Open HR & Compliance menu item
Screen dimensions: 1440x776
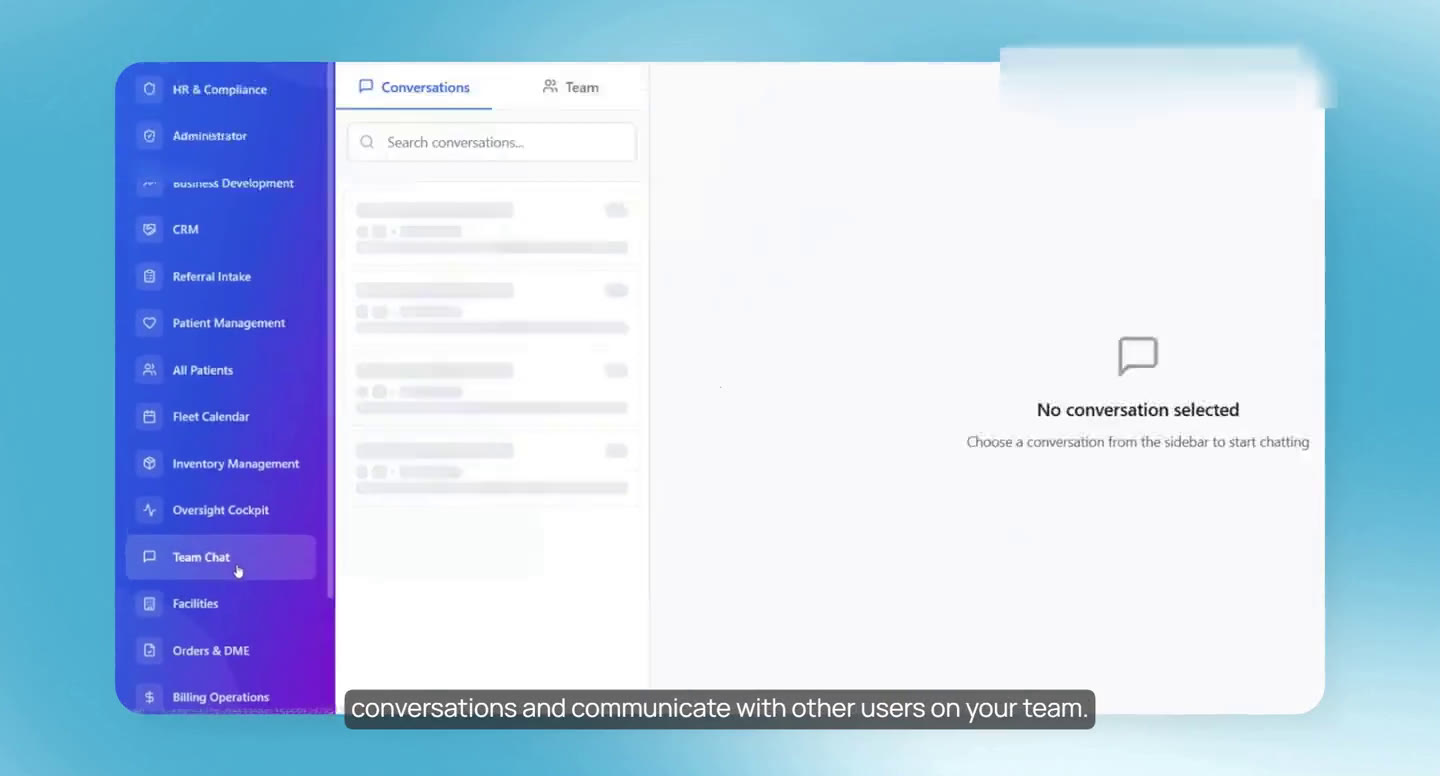221,89
